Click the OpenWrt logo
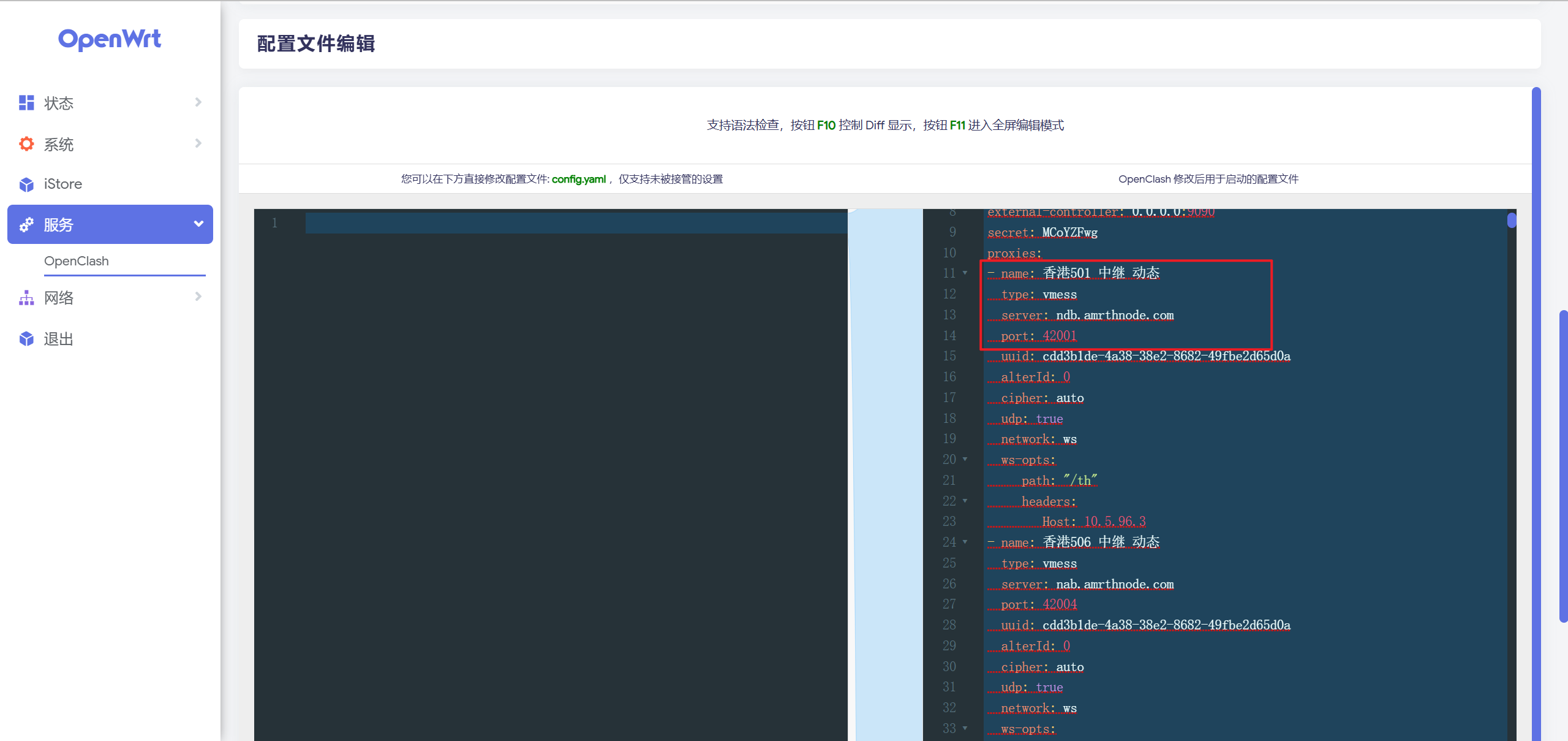The width and height of the screenshot is (1568, 741). (110, 39)
